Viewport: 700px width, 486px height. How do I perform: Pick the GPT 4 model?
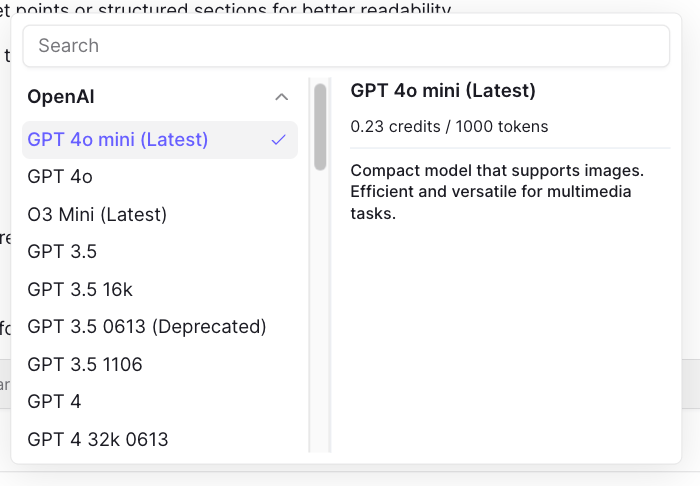(x=160, y=402)
